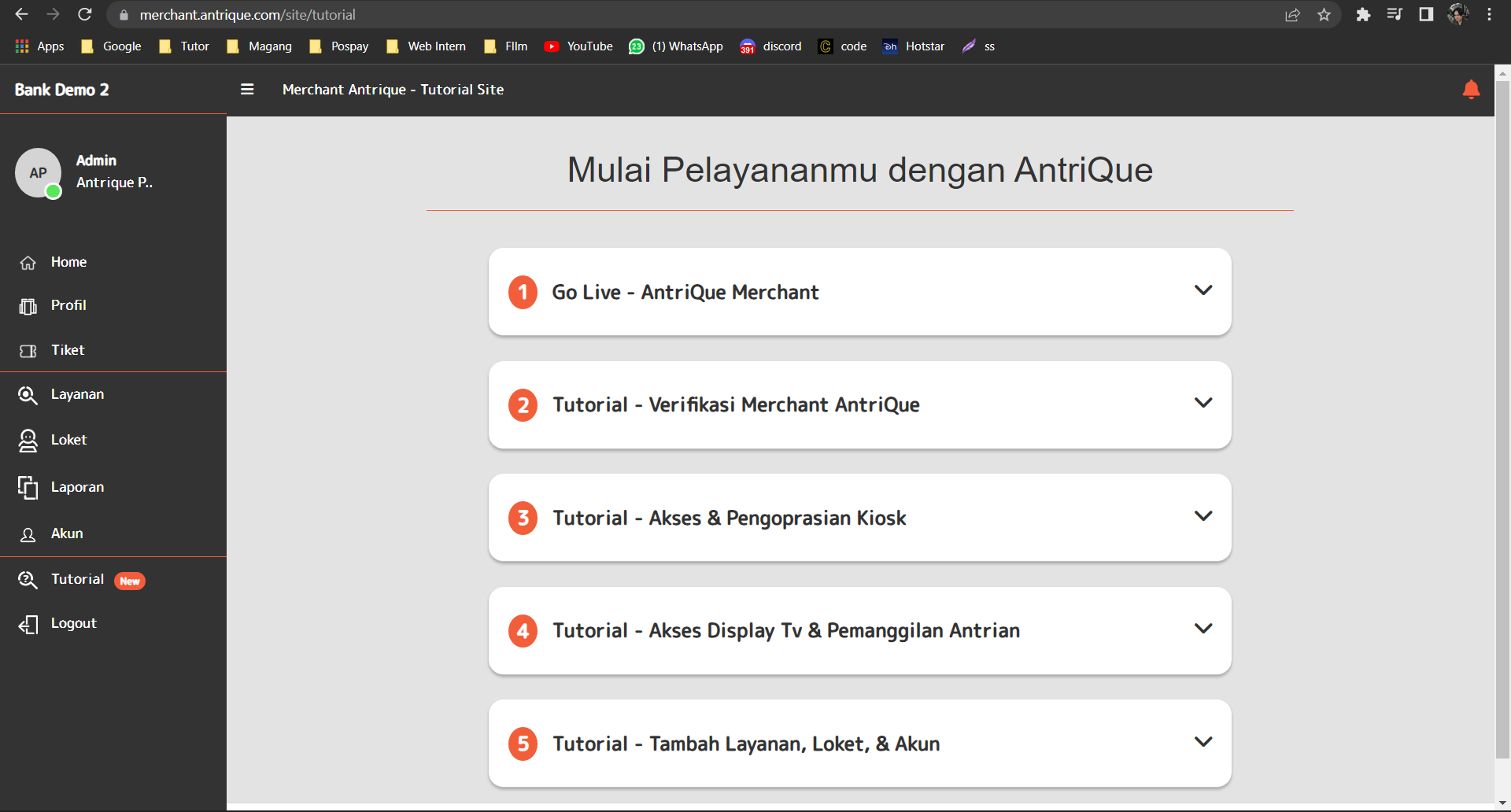Open the Tutorial menu item

77,579
